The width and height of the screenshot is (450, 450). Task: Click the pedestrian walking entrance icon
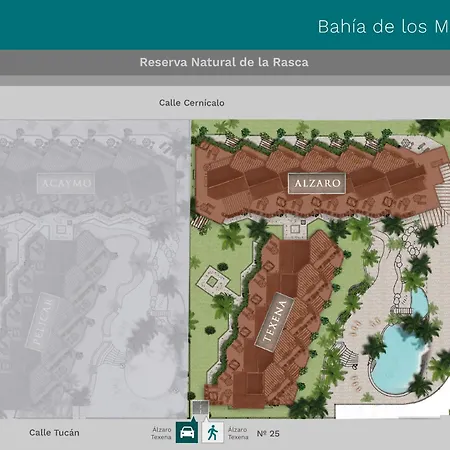[212, 432]
